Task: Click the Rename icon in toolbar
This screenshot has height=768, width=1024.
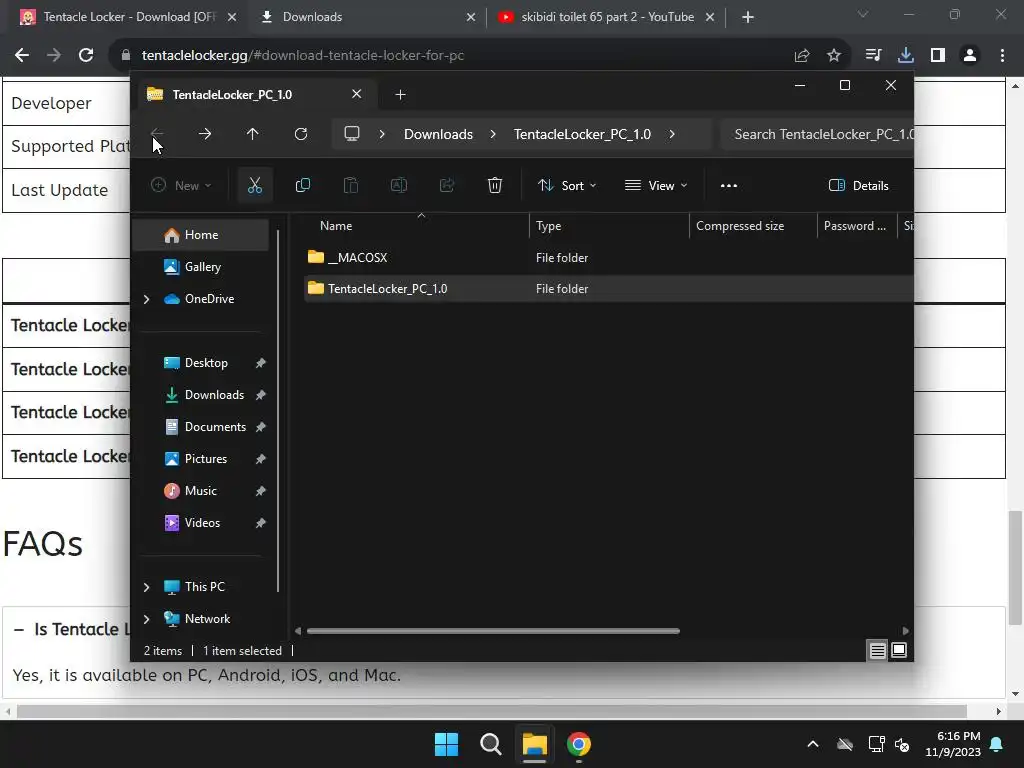Action: [x=399, y=185]
